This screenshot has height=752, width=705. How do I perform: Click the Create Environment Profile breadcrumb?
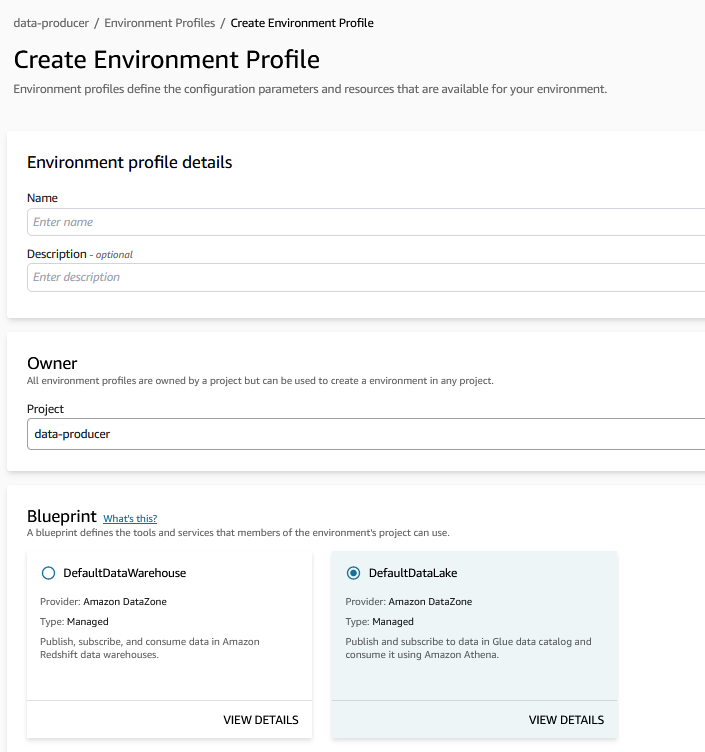(x=302, y=22)
